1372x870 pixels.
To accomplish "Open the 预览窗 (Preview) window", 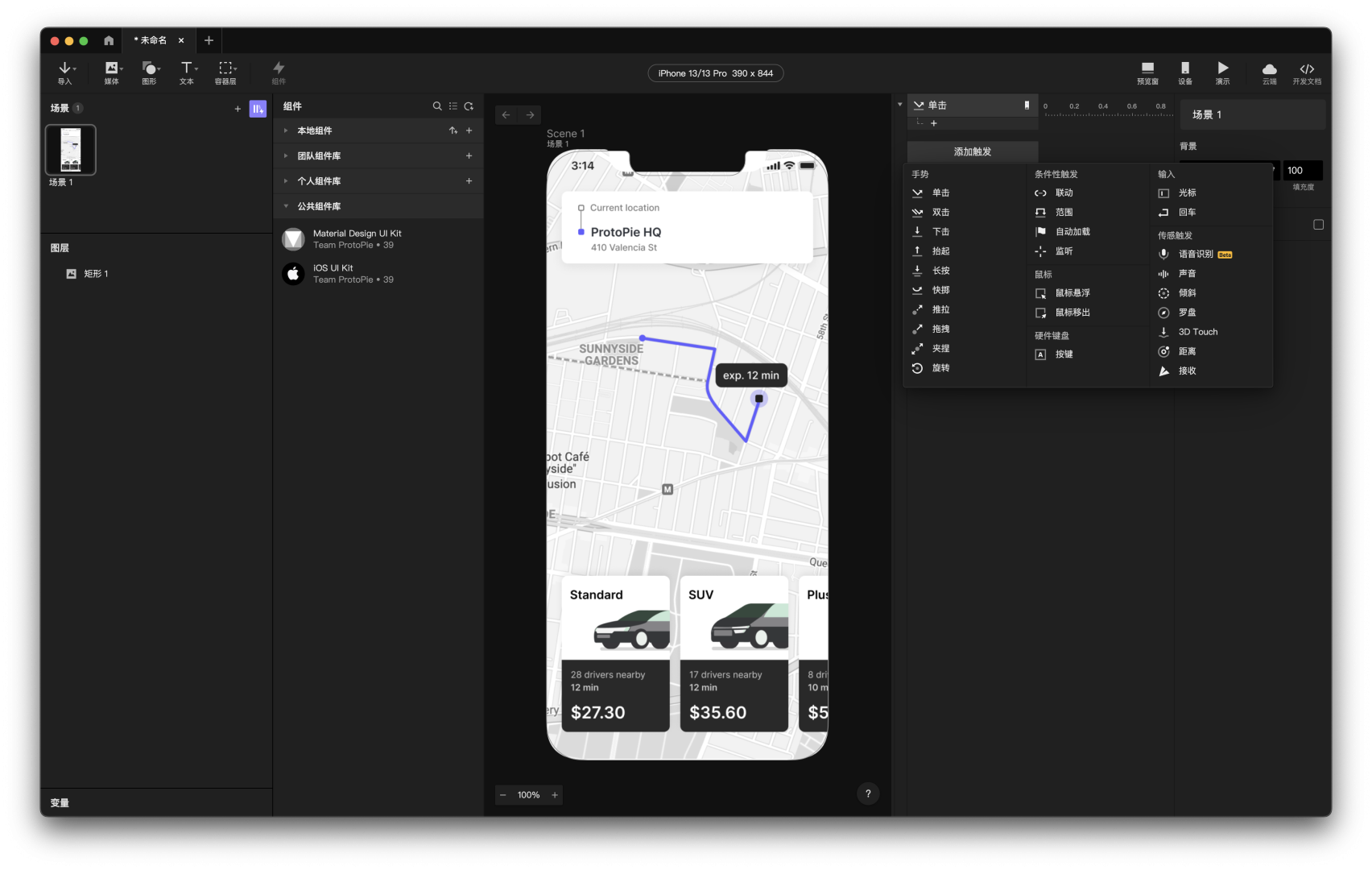I will point(1147,72).
